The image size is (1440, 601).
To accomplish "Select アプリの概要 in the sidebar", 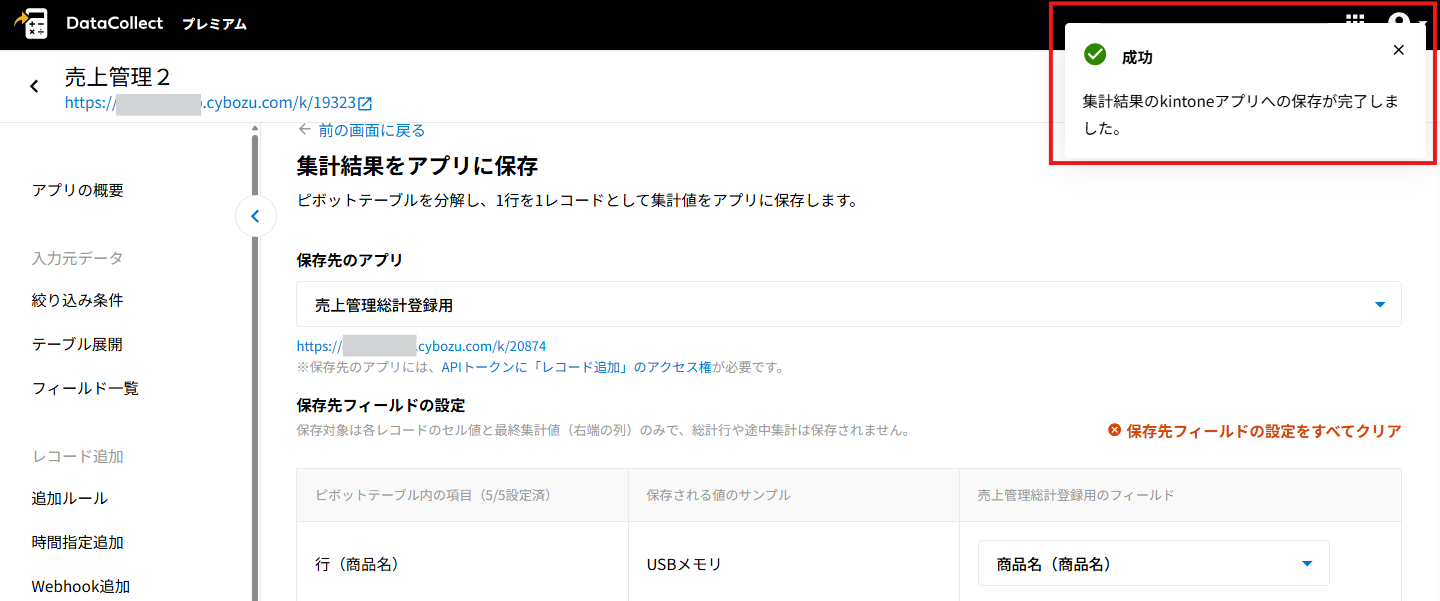I will [78, 190].
